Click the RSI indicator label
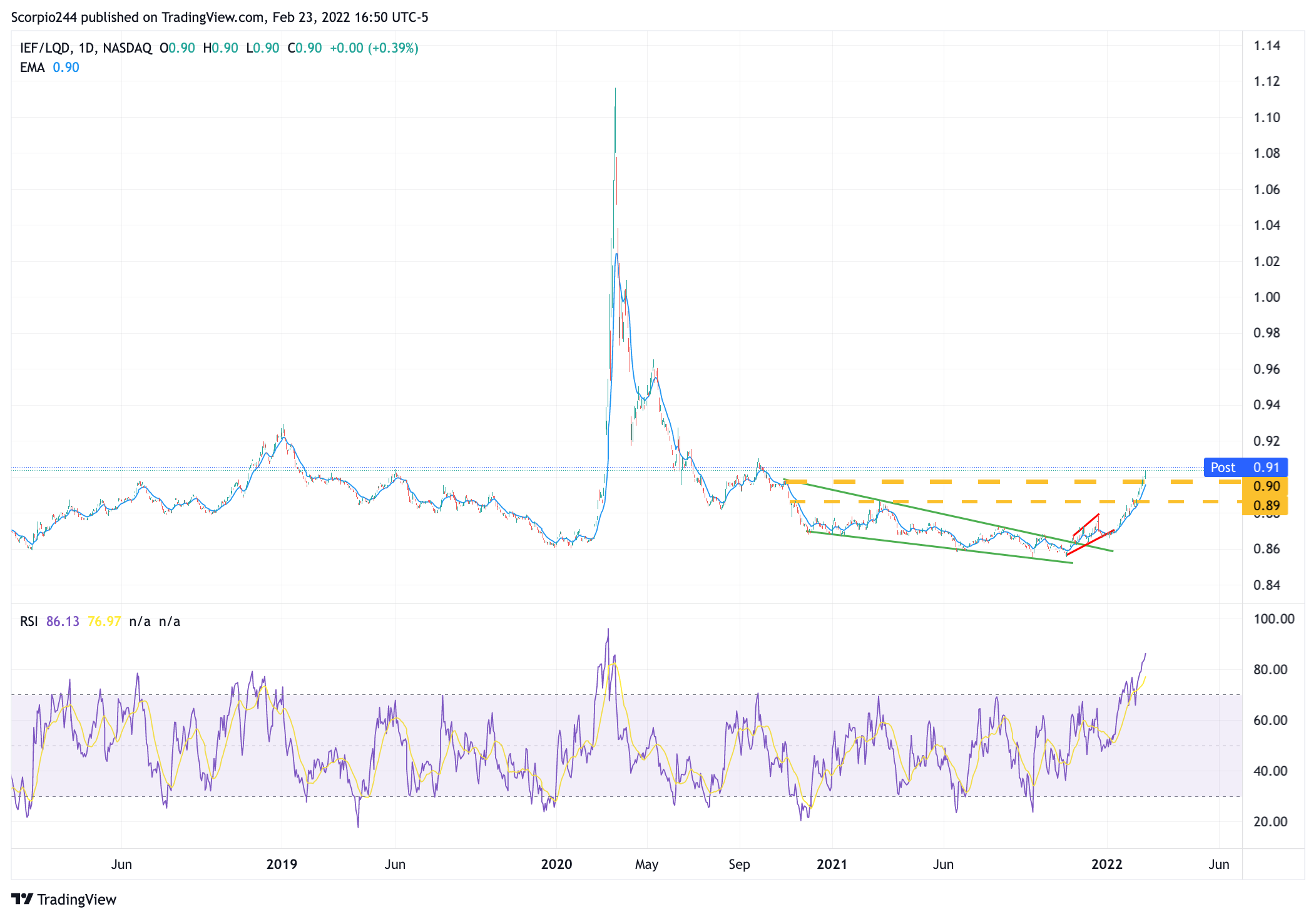The width and height of the screenshot is (1316, 919). pos(29,621)
